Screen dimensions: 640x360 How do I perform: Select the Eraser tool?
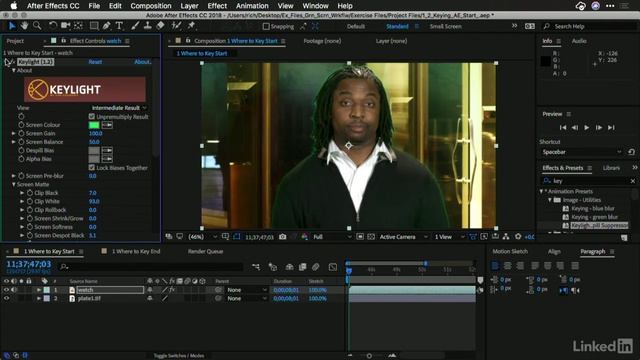click(160, 26)
